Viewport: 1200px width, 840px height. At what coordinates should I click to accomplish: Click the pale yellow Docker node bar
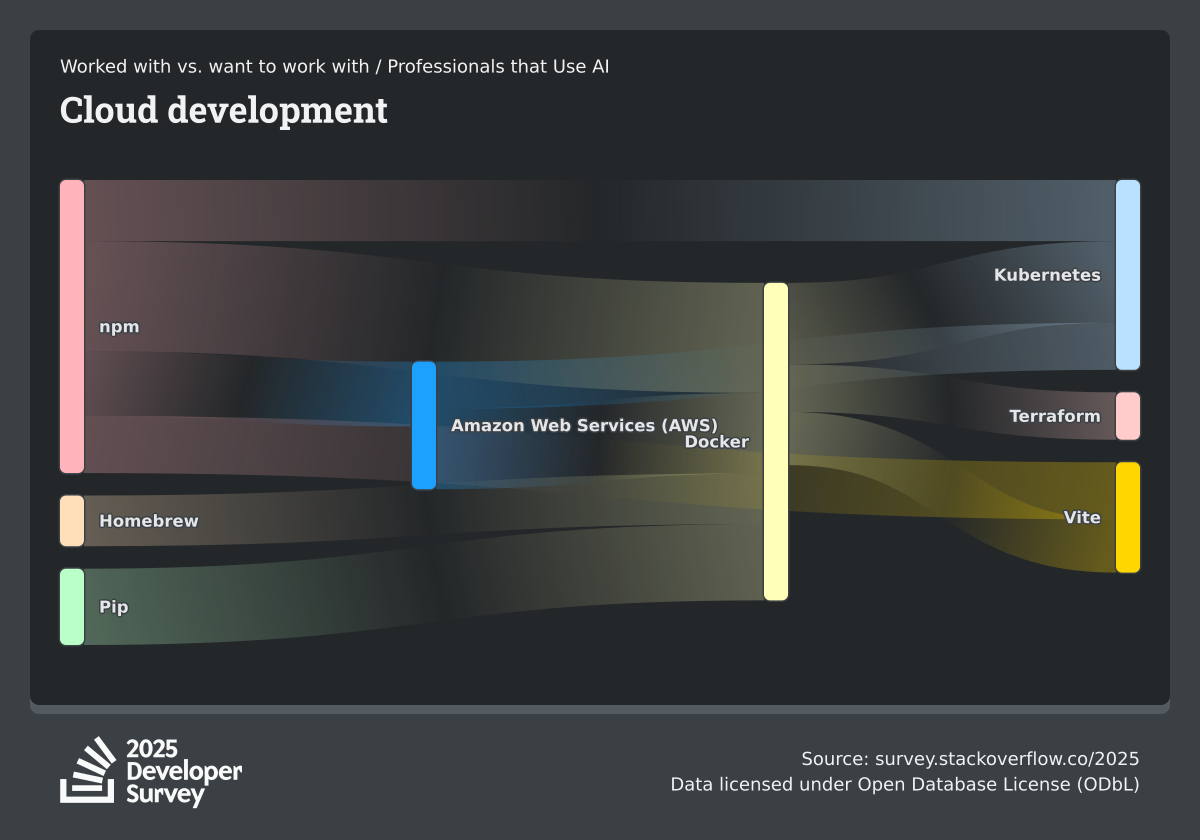[776, 441]
